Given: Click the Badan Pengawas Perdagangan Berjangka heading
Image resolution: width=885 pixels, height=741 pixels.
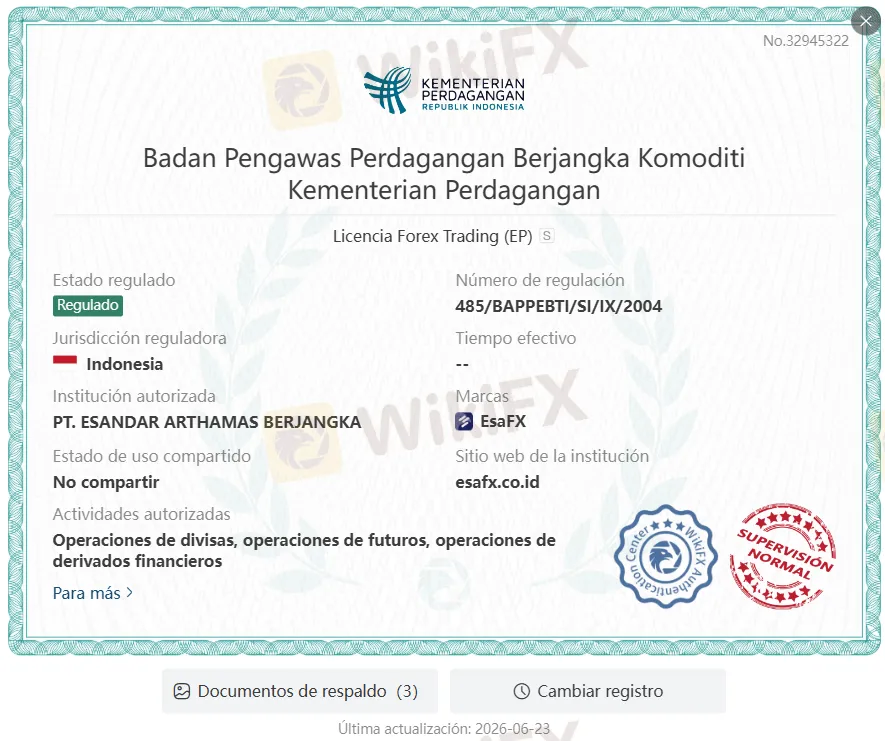Looking at the screenshot, I should 444,174.
